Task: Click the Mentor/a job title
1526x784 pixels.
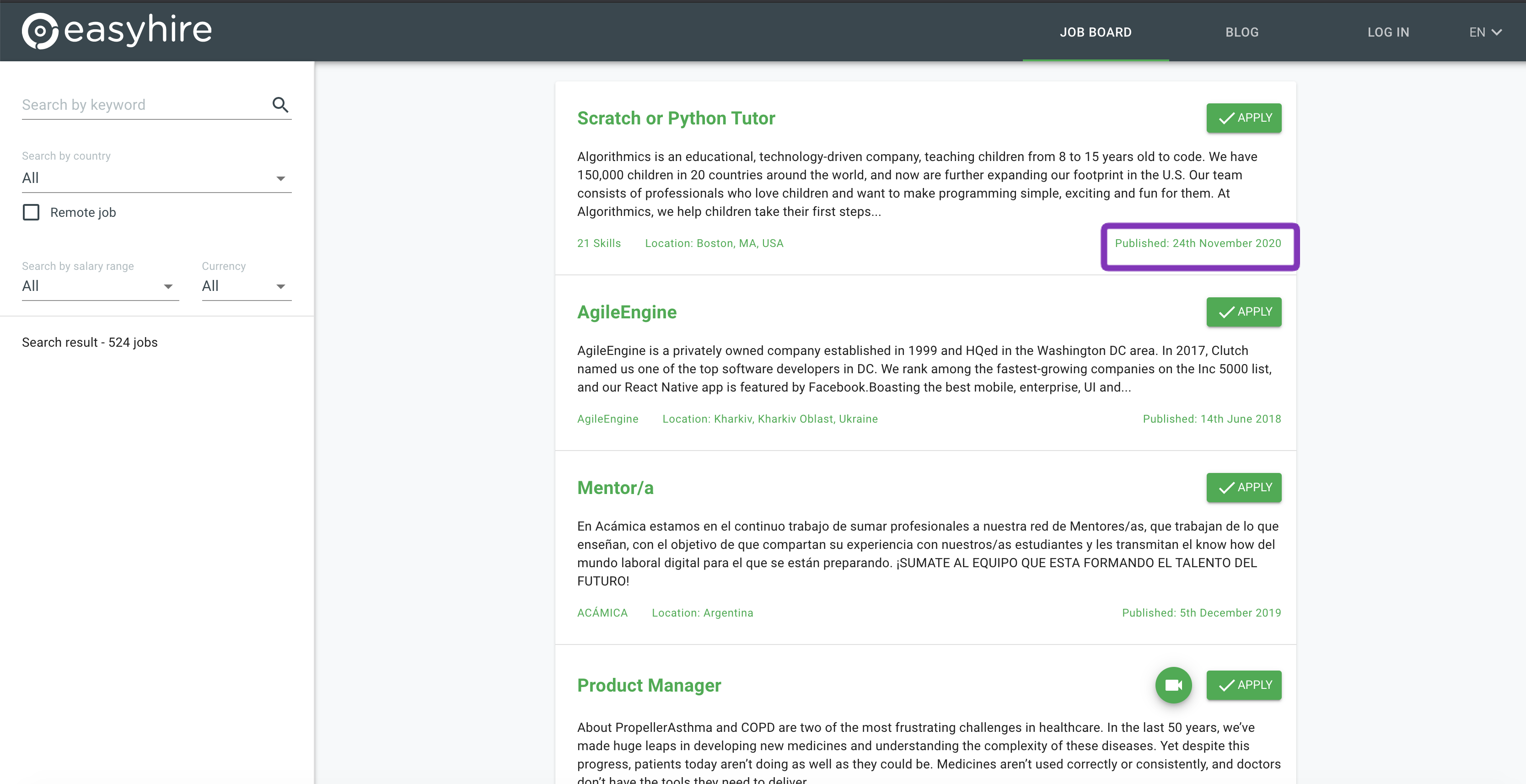Action: pyautogui.click(x=615, y=488)
